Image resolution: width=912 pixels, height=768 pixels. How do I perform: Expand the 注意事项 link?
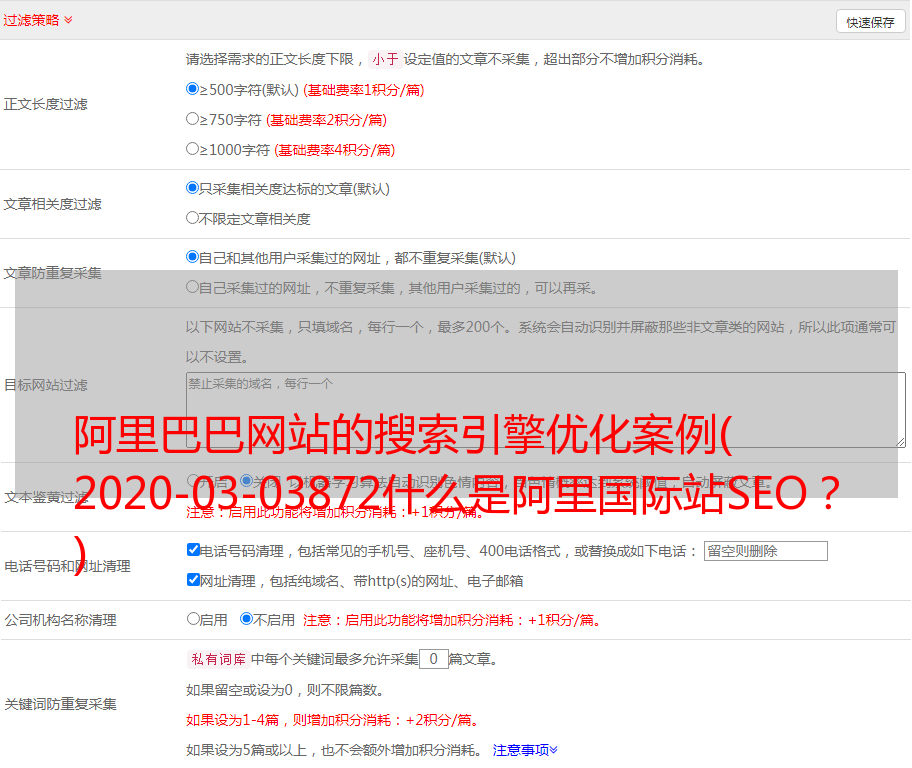[x=525, y=751]
